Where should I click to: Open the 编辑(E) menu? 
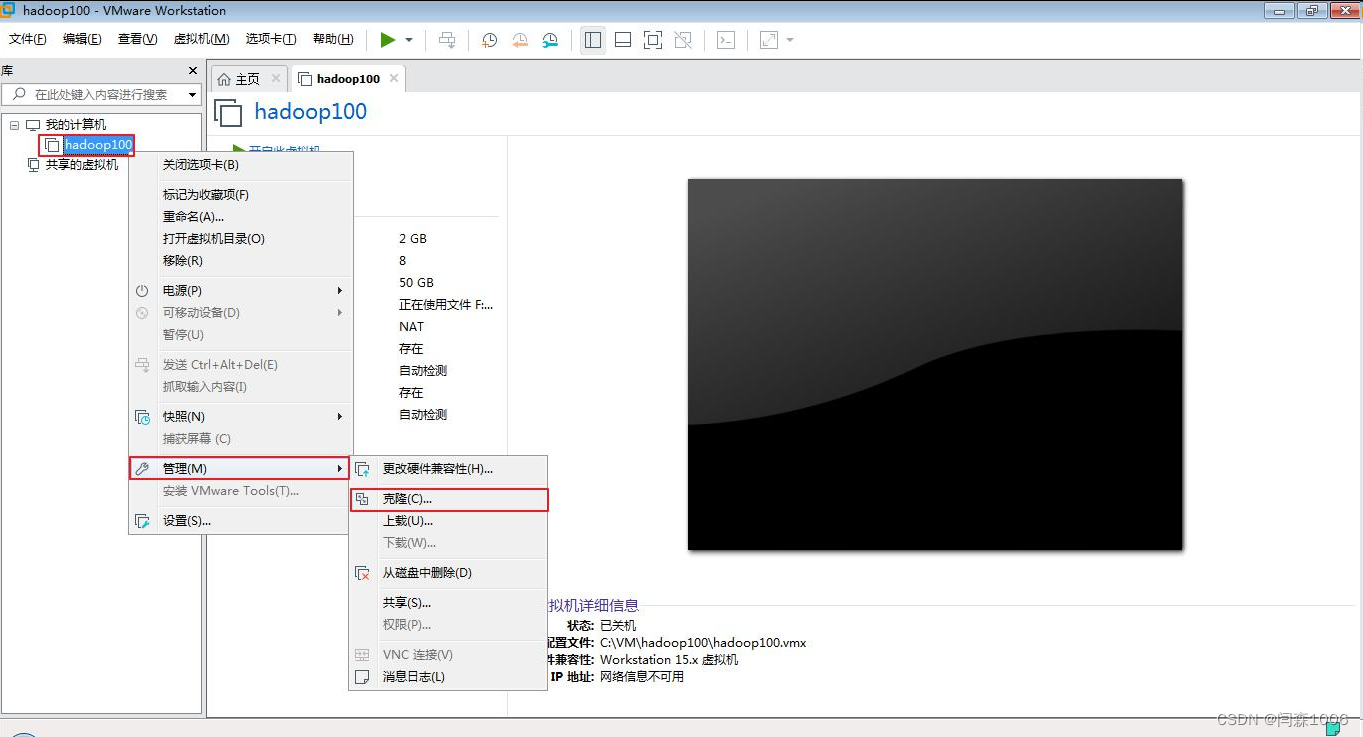82,39
